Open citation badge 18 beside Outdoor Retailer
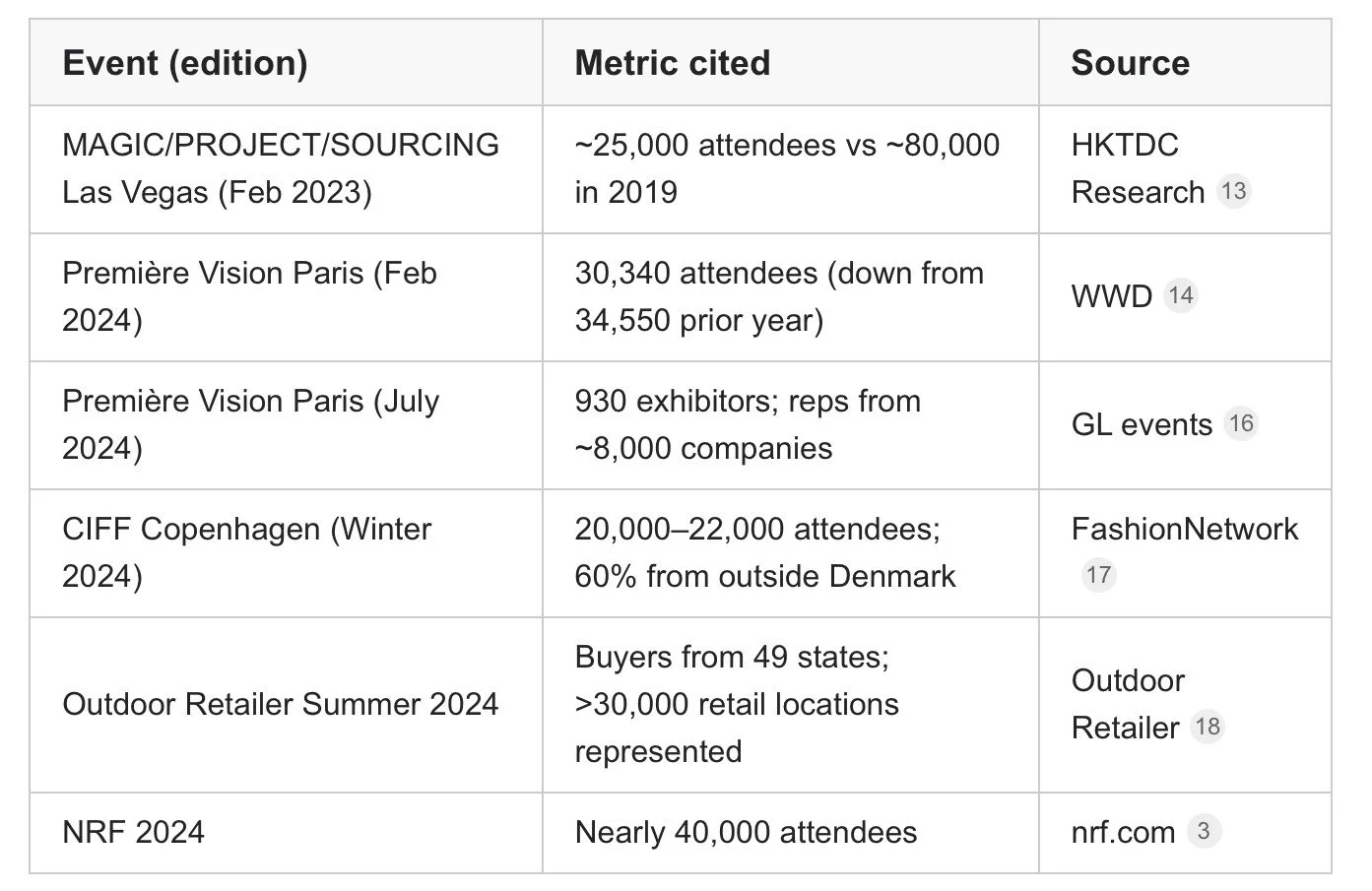The image size is (1372, 891). [x=1207, y=727]
